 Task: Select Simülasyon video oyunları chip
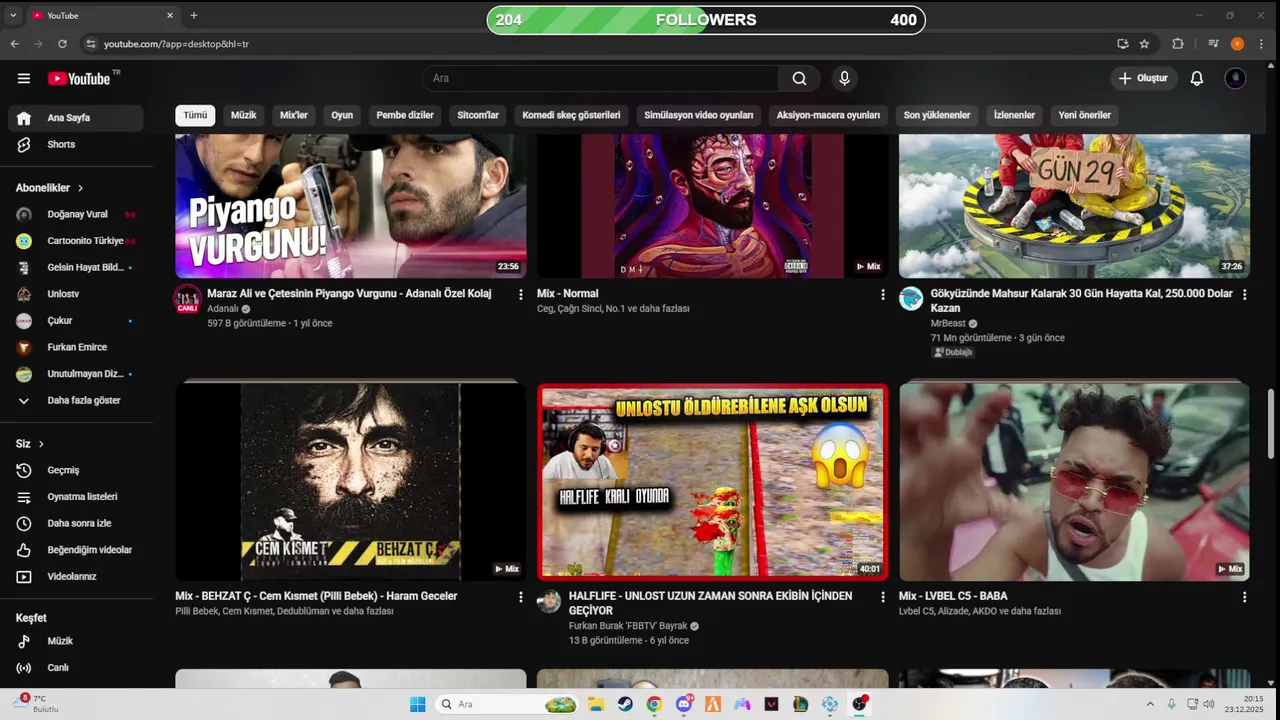click(699, 115)
